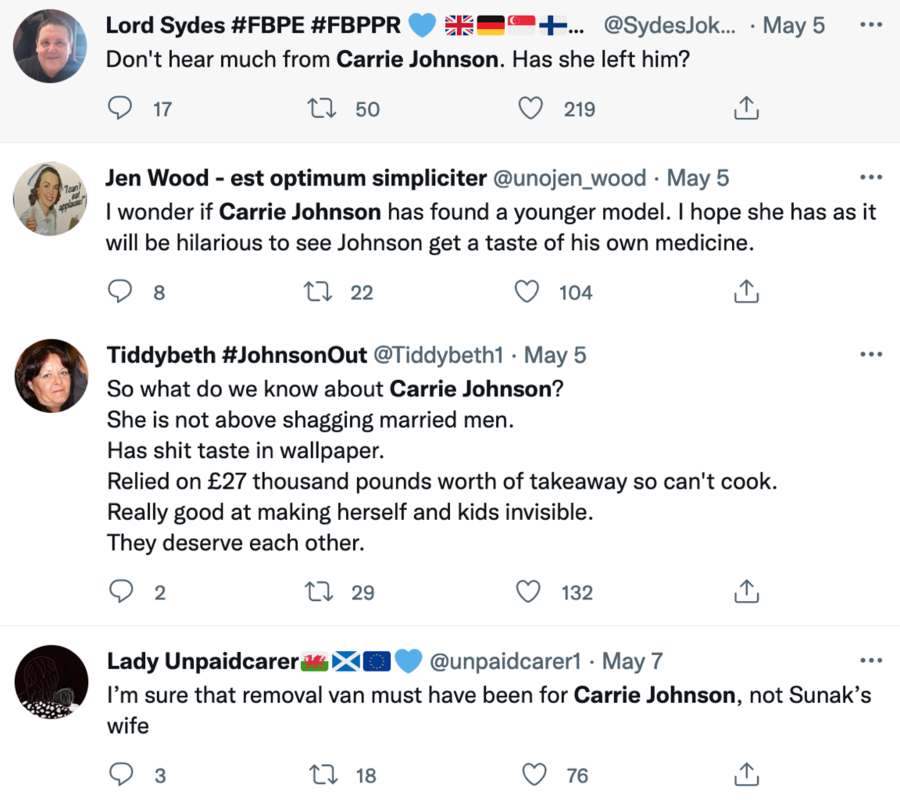Viewport: 900px width, 802px height.
Task: Like Jen Wood's tweet
Action: tap(527, 292)
